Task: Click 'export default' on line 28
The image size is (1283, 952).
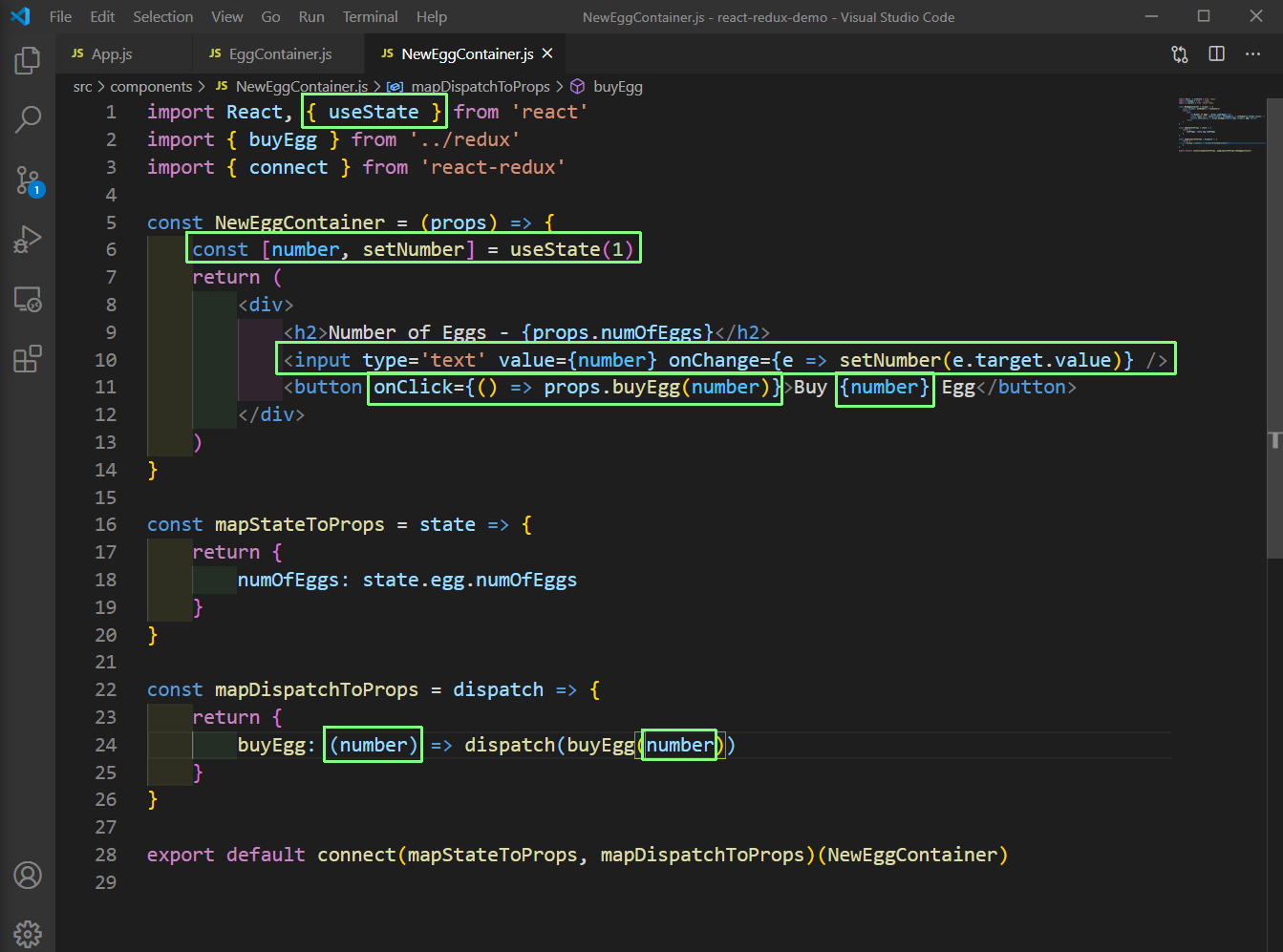Action: click(226, 855)
